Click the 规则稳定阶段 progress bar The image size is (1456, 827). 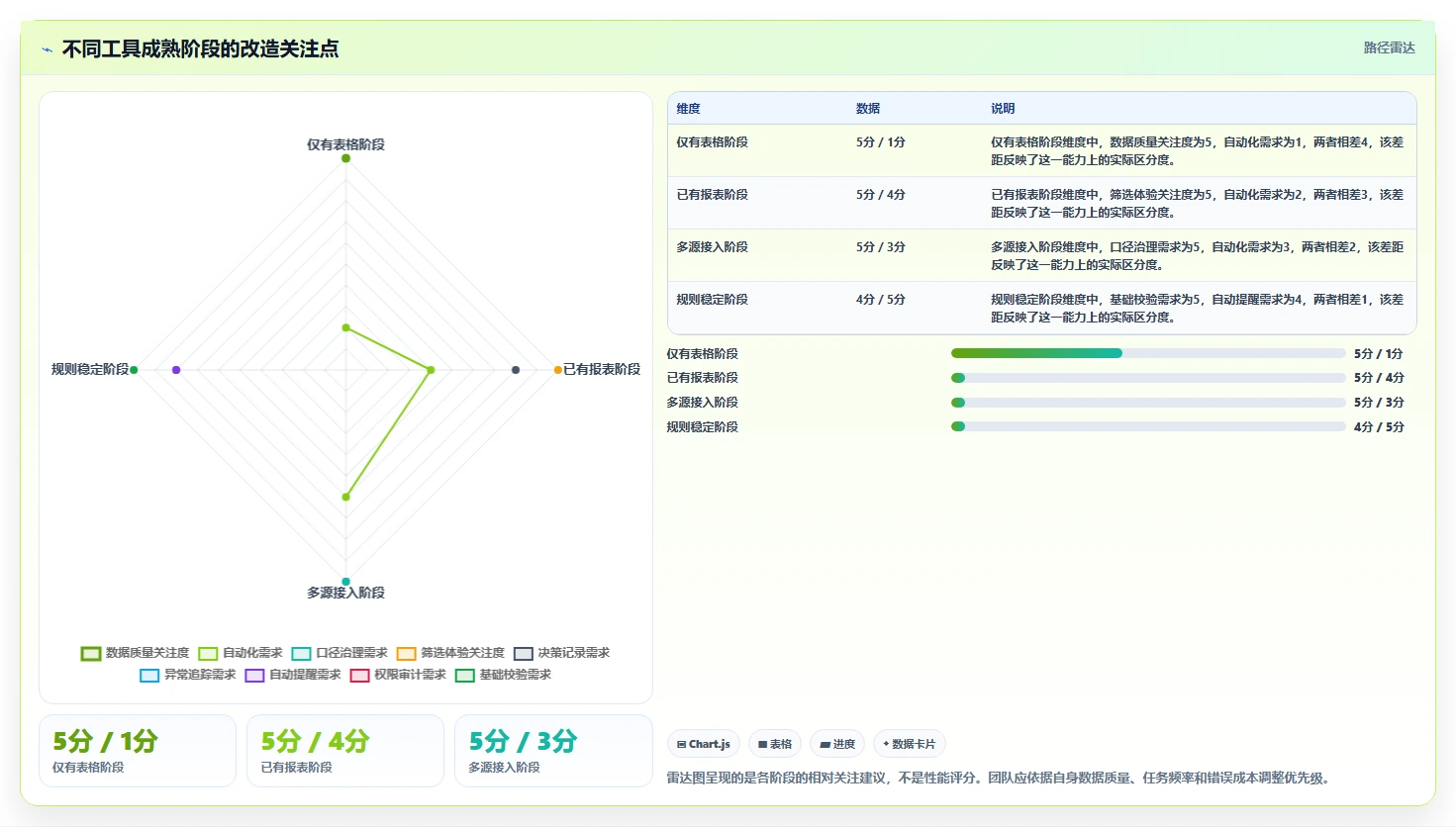pyautogui.click(x=1148, y=427)
